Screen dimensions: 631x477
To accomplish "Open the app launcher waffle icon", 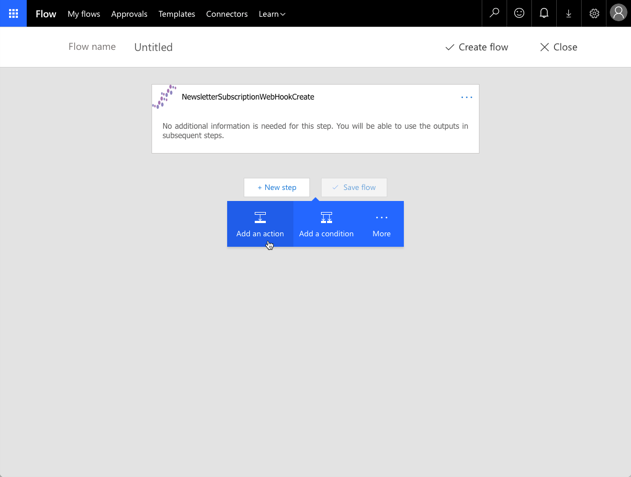I will [13, 13].
